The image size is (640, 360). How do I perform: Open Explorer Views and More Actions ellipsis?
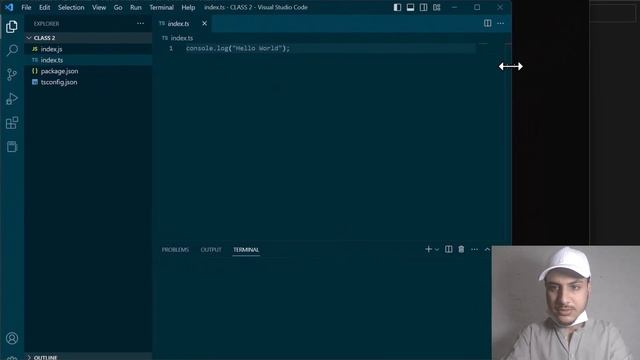(x=140, y=24)
